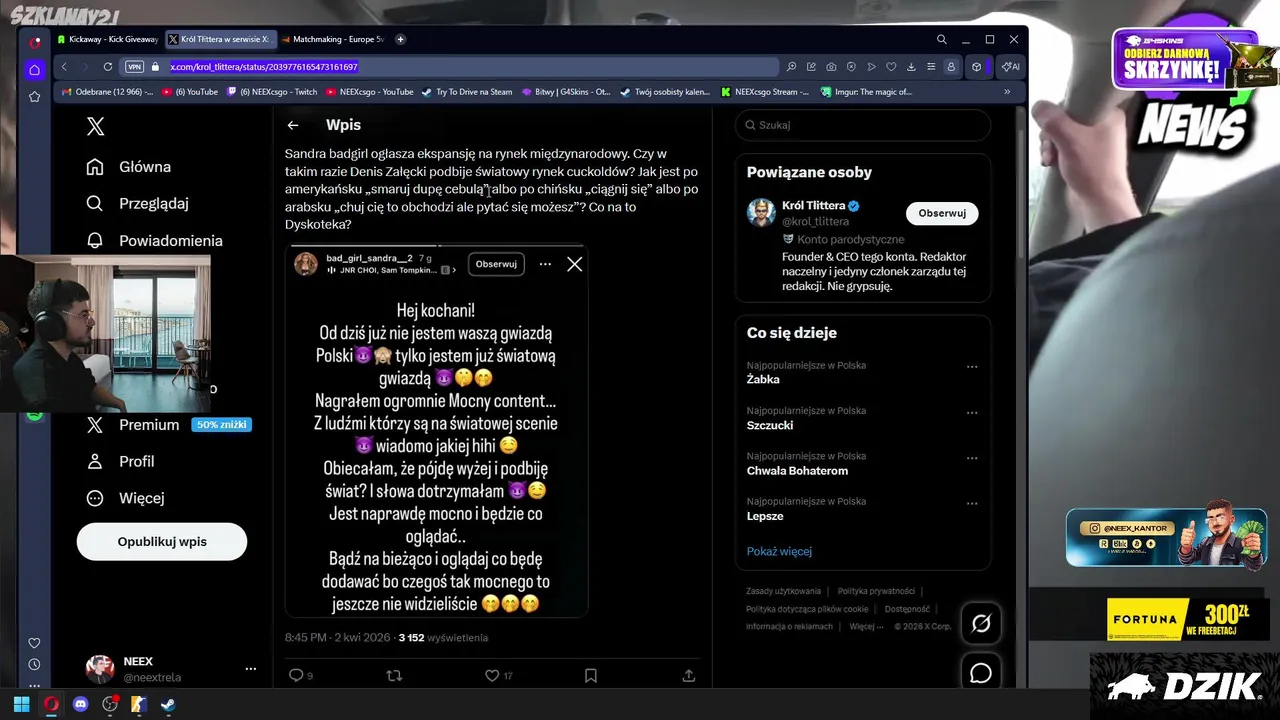Open Opera sidebar home icon

coord(34,70)
